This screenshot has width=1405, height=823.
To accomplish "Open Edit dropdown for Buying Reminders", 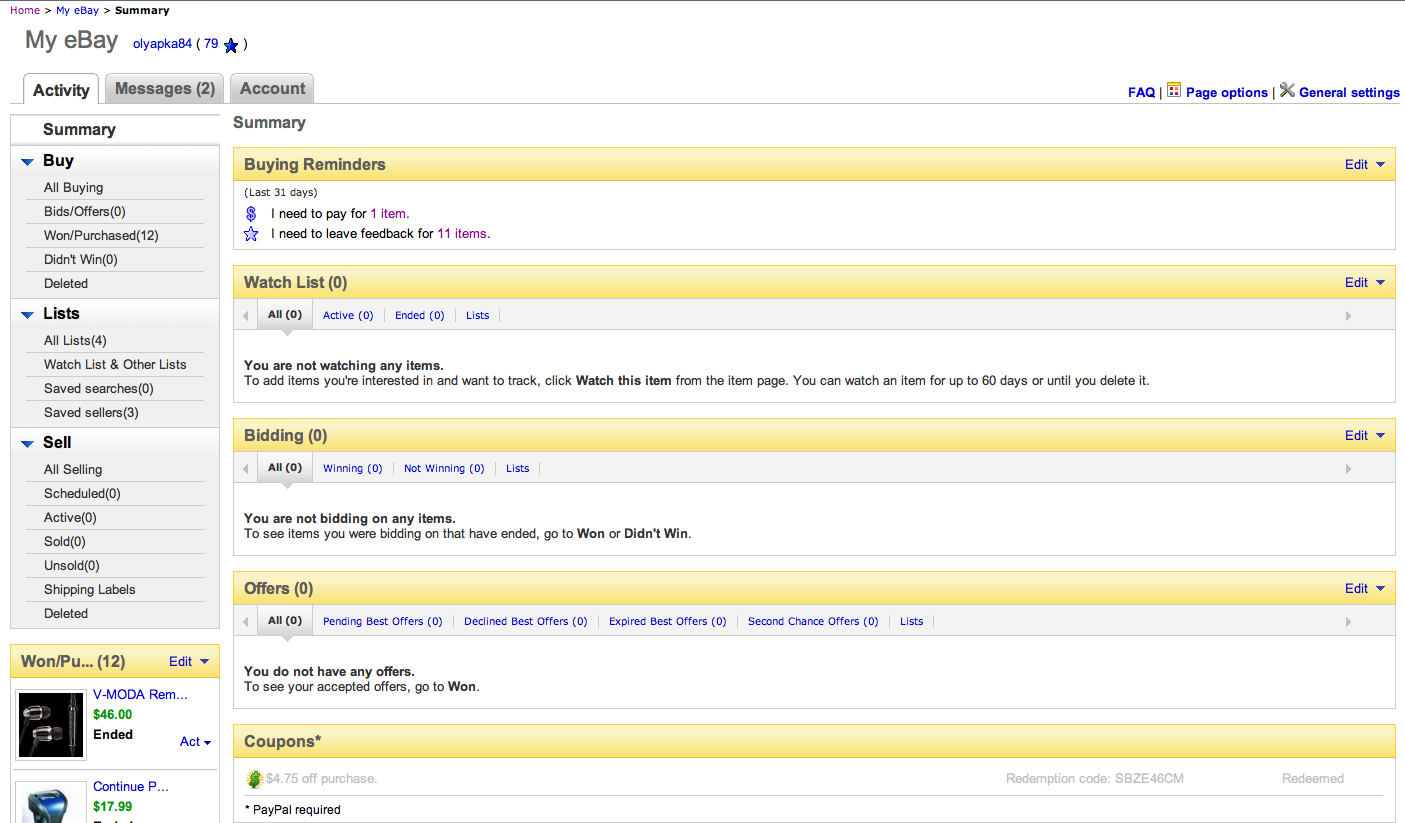I will (1365, 165).
